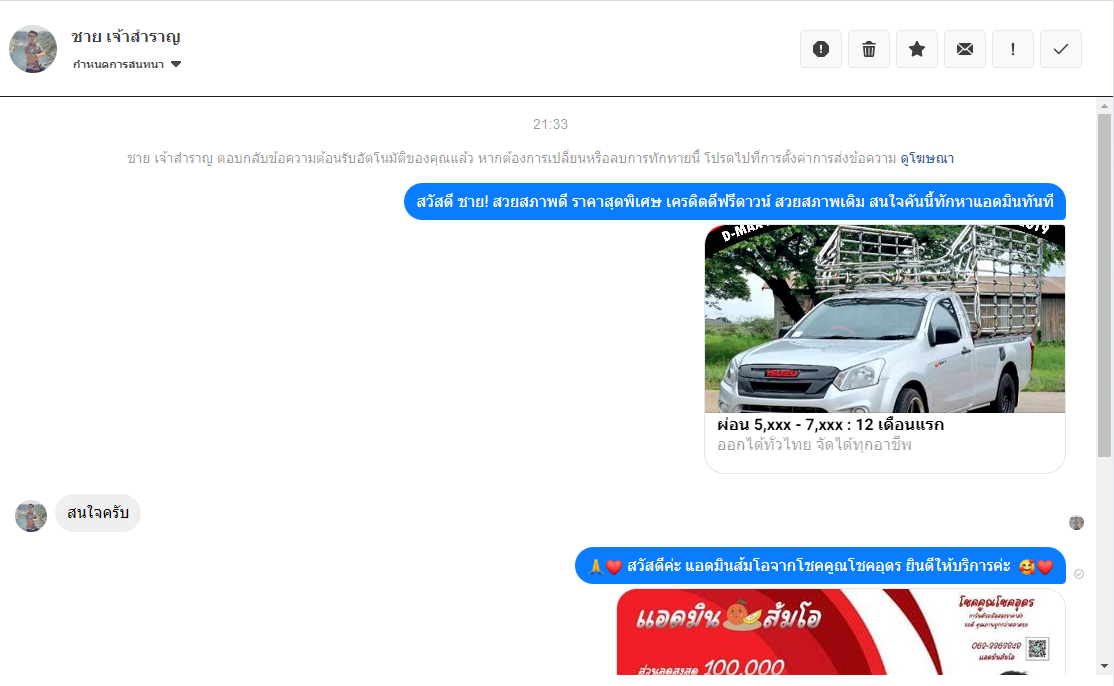Select the สนใจครับ message bubble
1114x686 pixels.
point(98,513)
